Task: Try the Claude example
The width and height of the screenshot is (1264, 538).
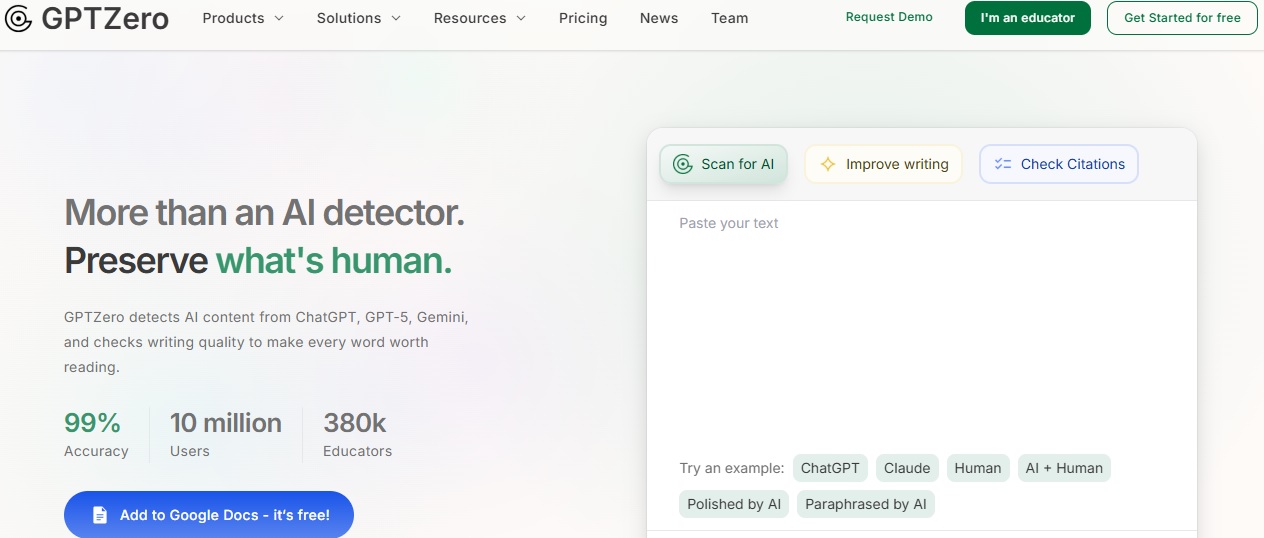Action: (x=907, y=468)
